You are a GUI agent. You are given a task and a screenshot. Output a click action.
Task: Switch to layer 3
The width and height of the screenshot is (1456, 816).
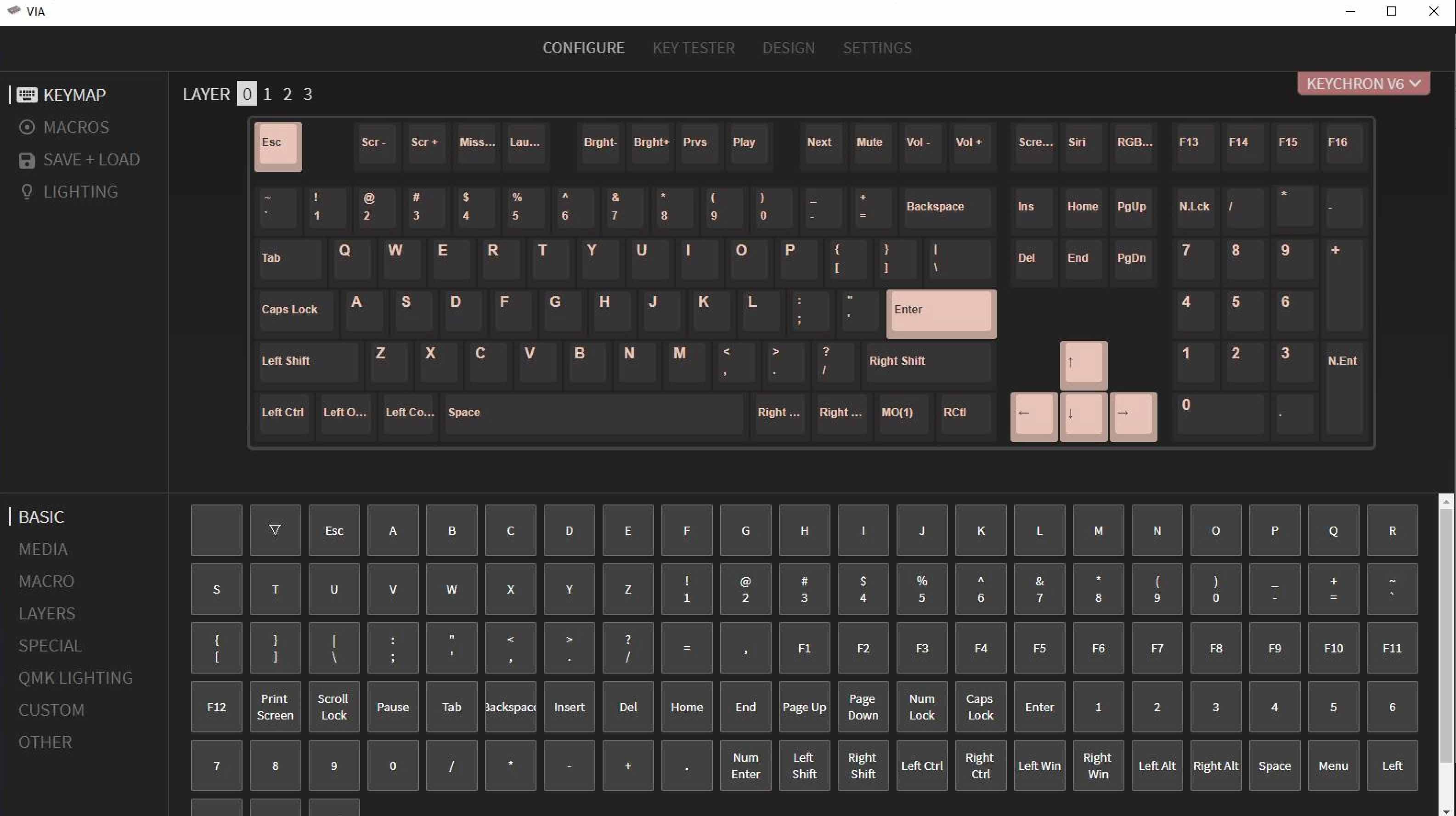[307, 94]
